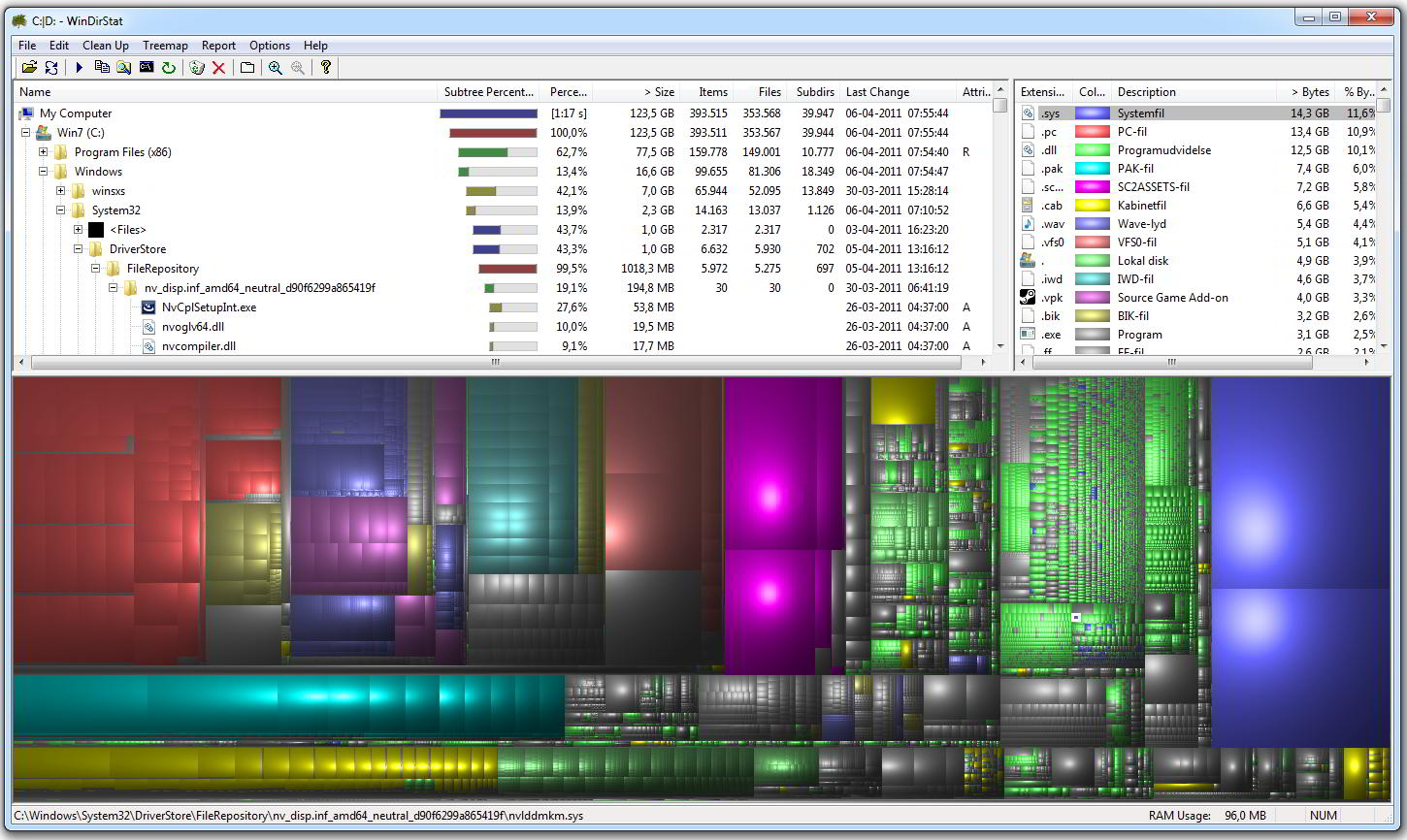Screen dimensions: 1407x840
Task: Open Command Prompt Here from the toolbar
Action: 147,68
